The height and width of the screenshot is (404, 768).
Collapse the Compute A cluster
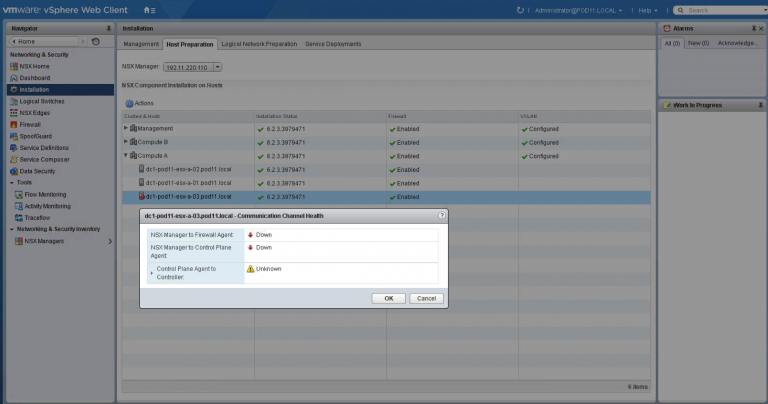[x=126, y=156]
